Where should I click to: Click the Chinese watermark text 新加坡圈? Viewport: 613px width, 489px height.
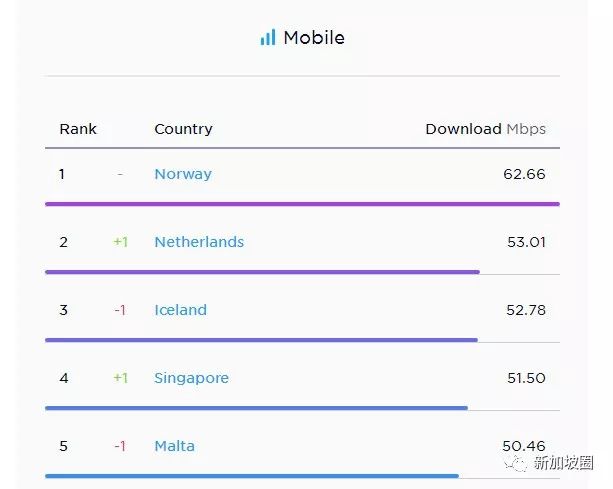(x=564, y=462)
